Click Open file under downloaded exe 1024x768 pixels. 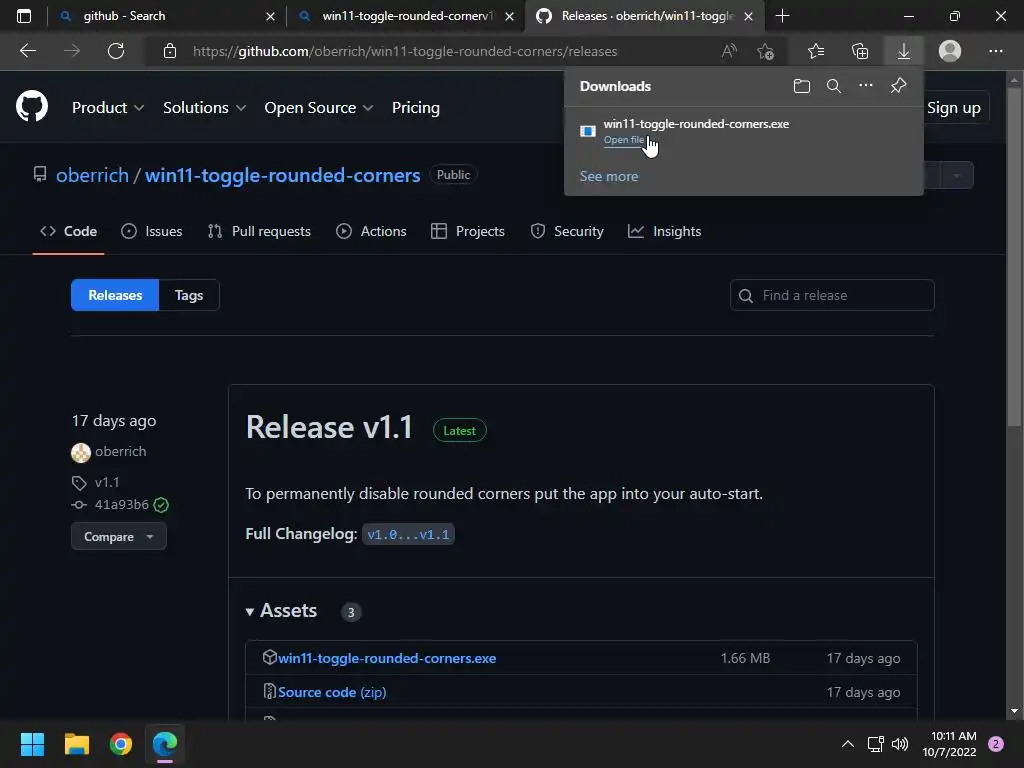624,140
